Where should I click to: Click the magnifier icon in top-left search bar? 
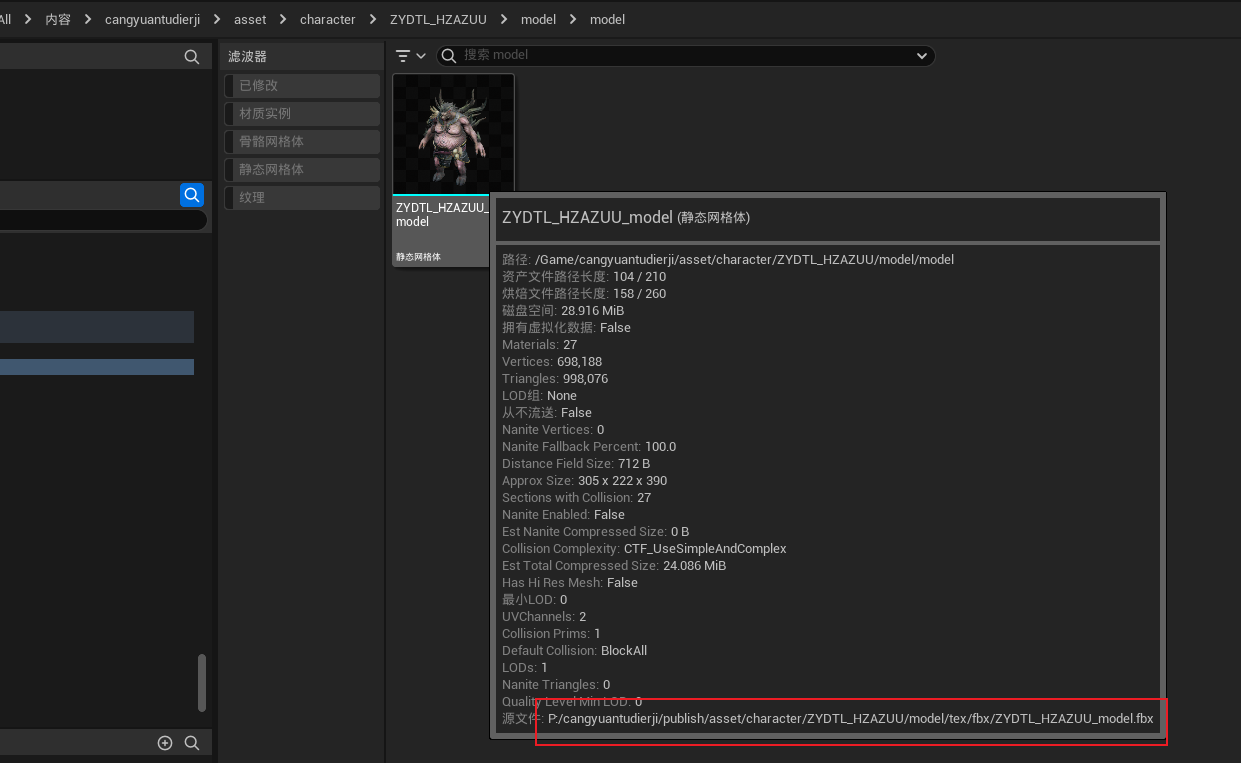192,57
